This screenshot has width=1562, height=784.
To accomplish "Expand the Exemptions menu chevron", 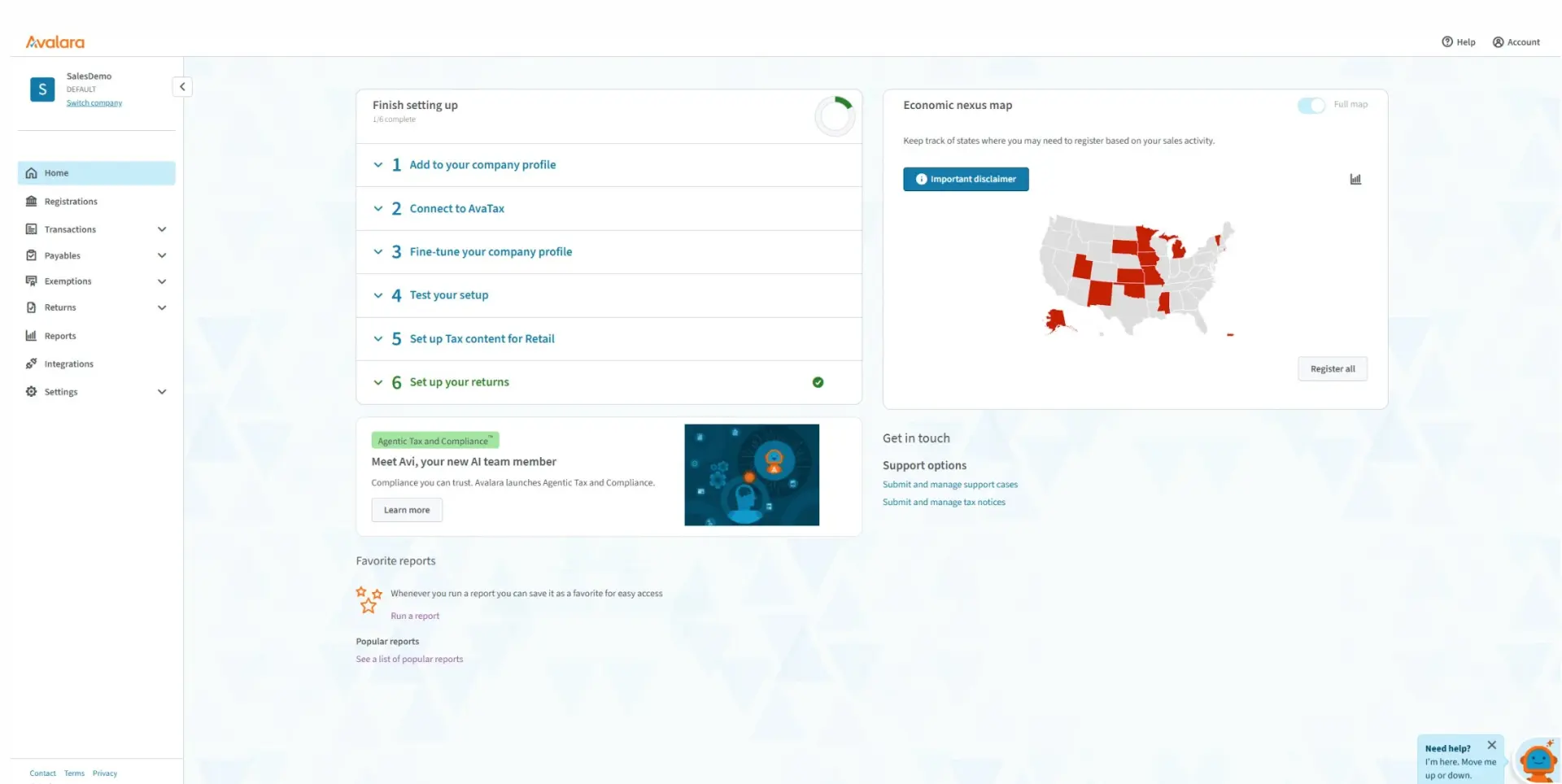I will pyautogui.click(x=162, y=281).
